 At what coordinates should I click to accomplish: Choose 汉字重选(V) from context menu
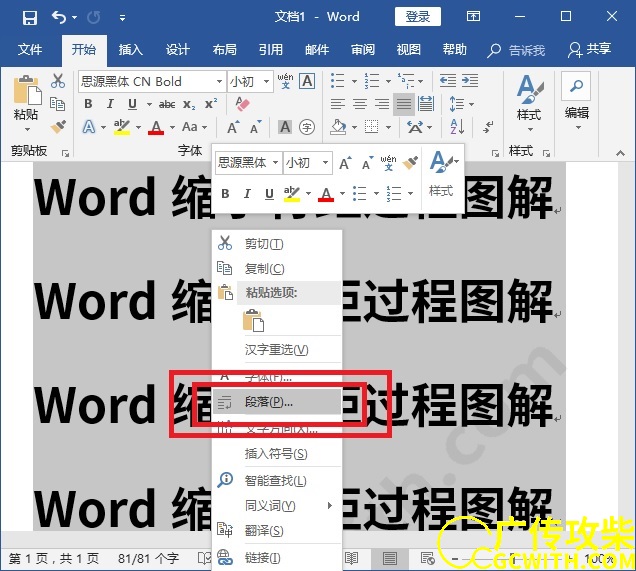coord(277,350)
